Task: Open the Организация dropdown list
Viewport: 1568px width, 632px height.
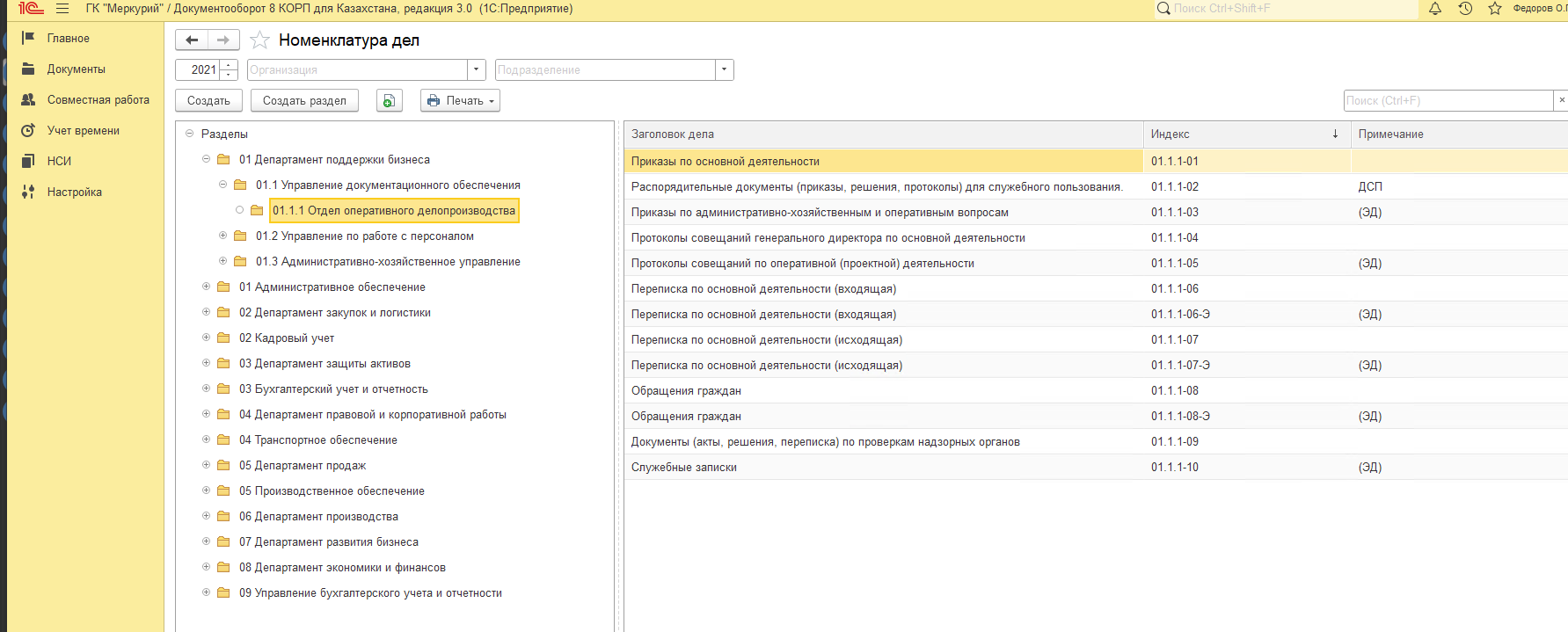Action: point(477,70)
